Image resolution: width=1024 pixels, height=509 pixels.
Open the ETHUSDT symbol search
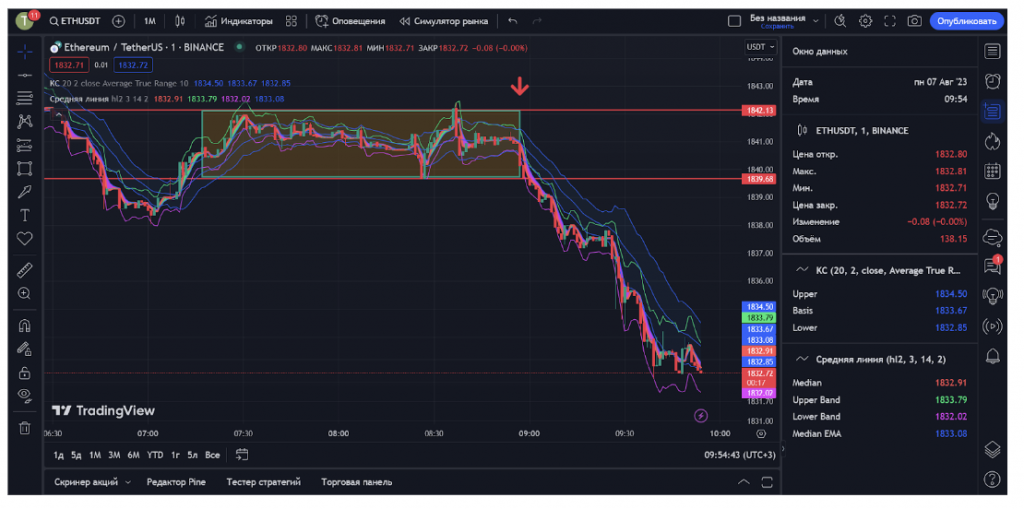pos(74,21)
